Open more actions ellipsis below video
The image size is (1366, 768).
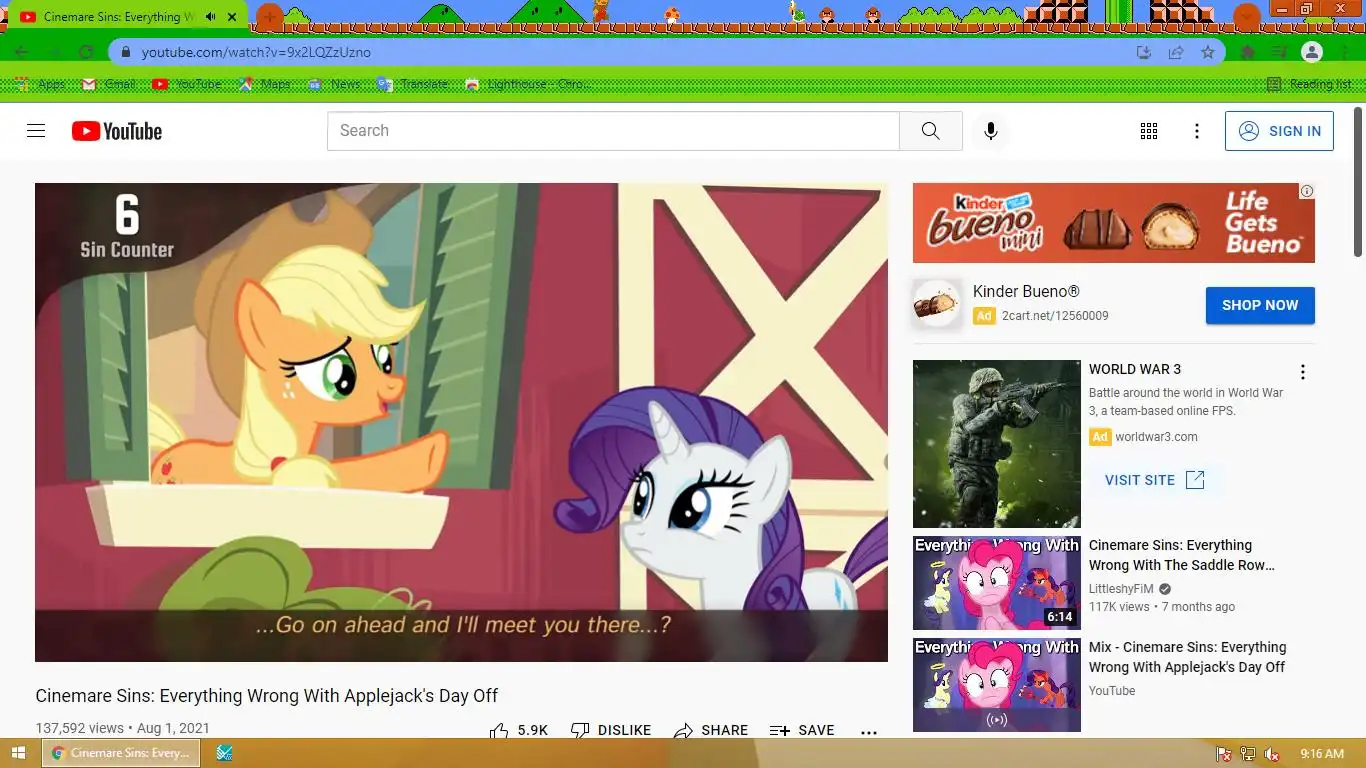point(869,731)
